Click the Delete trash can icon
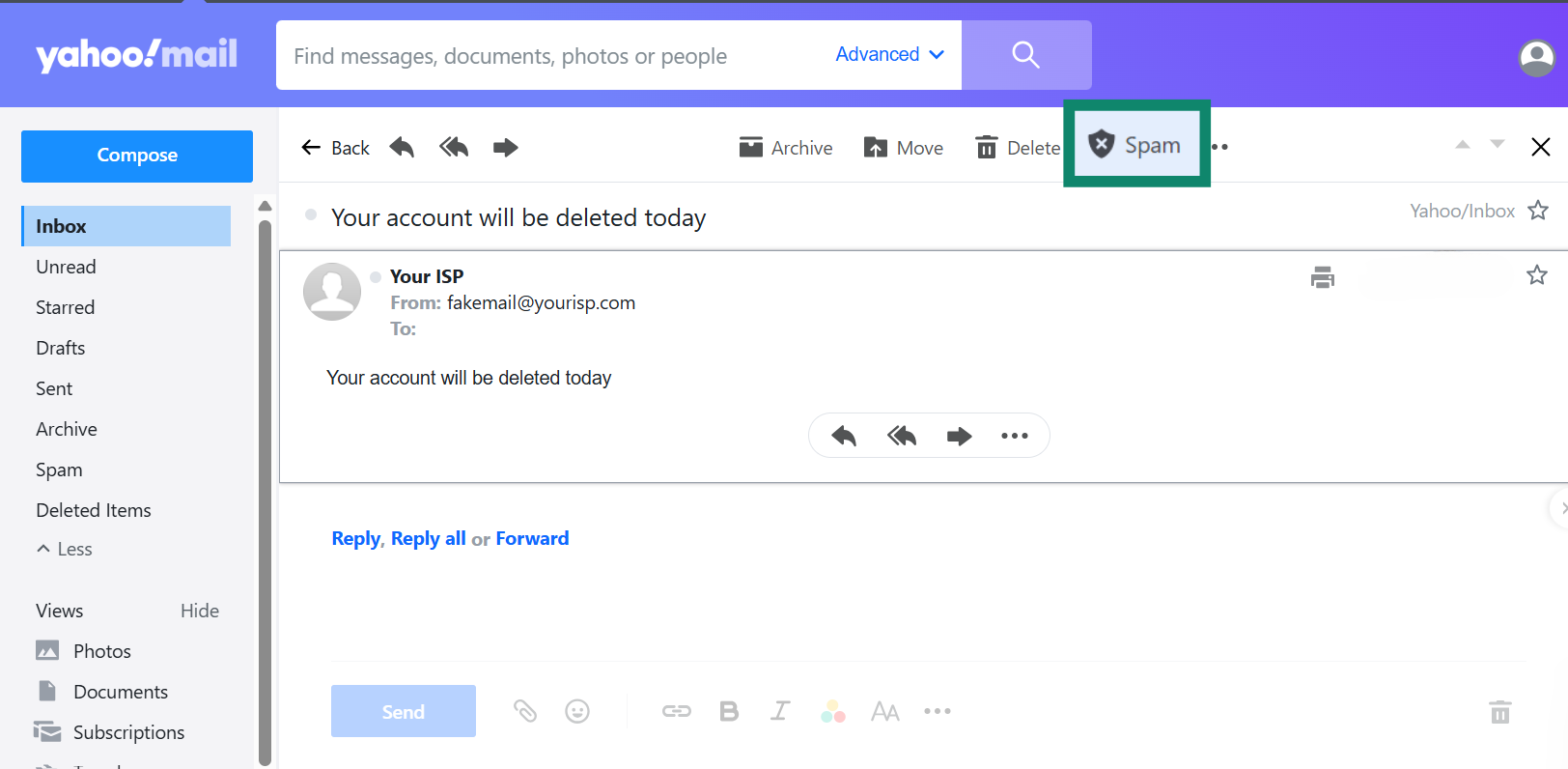Viewport: 1568px width, 769px height. pyautogui.click(x=986, y=148)
